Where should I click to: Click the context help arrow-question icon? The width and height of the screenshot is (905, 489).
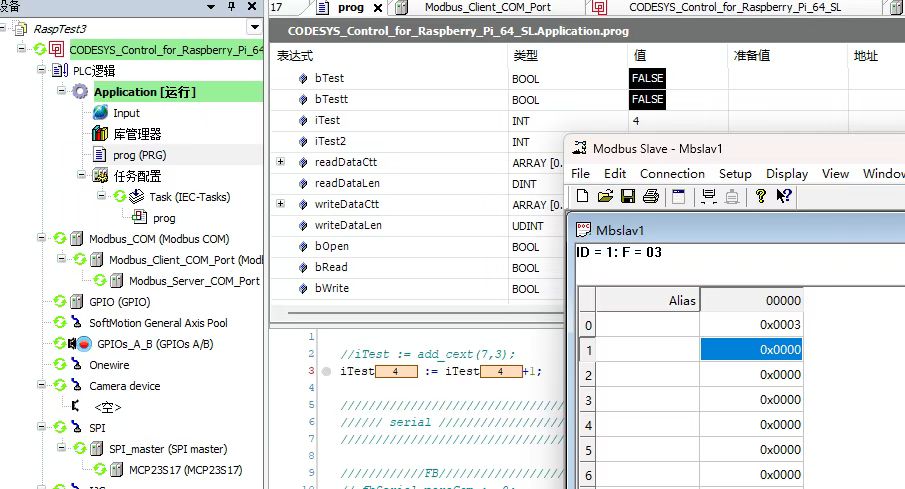click(x=783, y=196)
